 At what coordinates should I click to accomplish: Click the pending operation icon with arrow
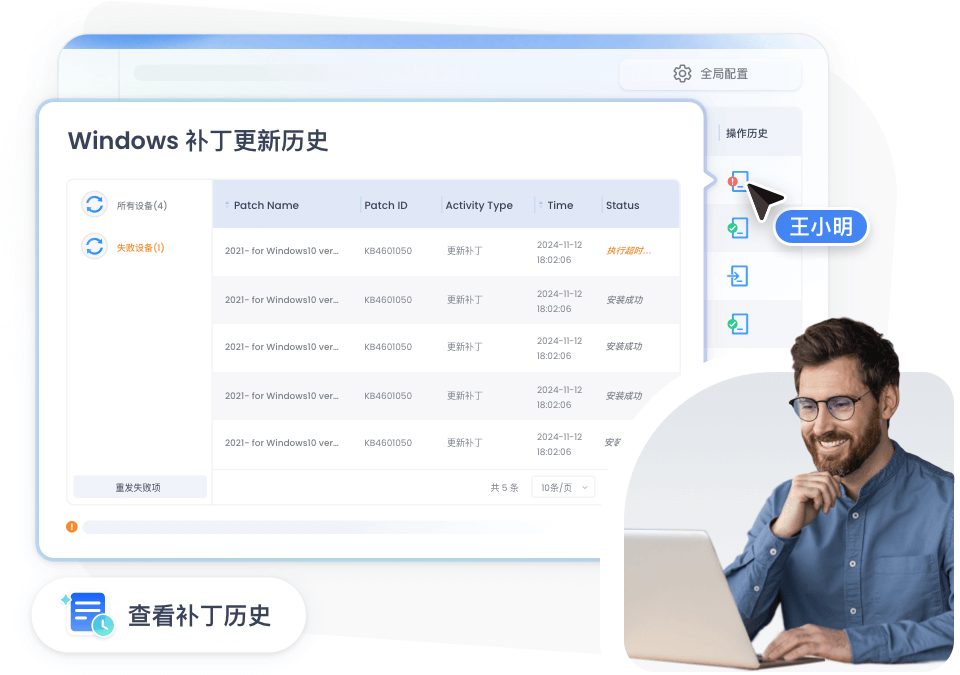[738, 276]
